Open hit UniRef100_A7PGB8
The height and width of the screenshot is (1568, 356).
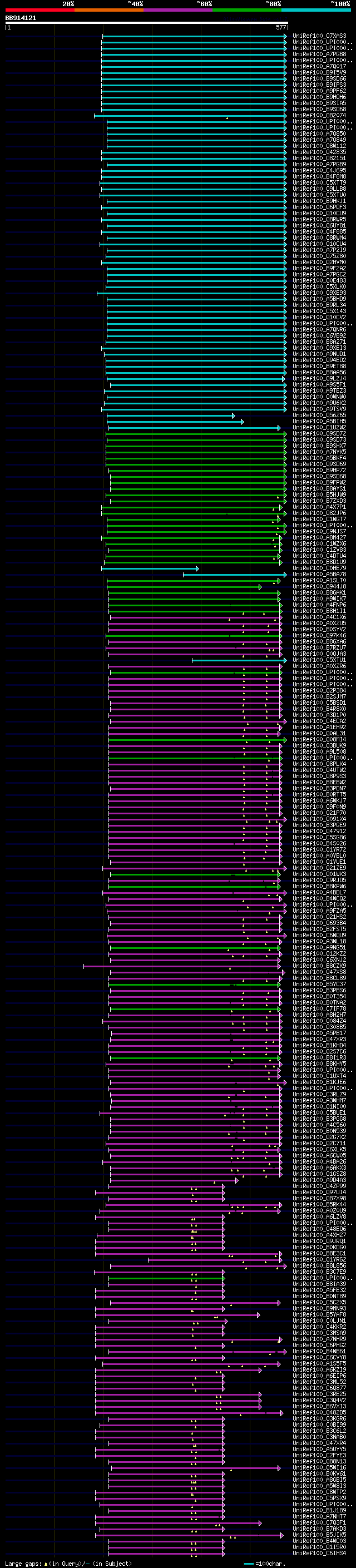pos(319,54)
